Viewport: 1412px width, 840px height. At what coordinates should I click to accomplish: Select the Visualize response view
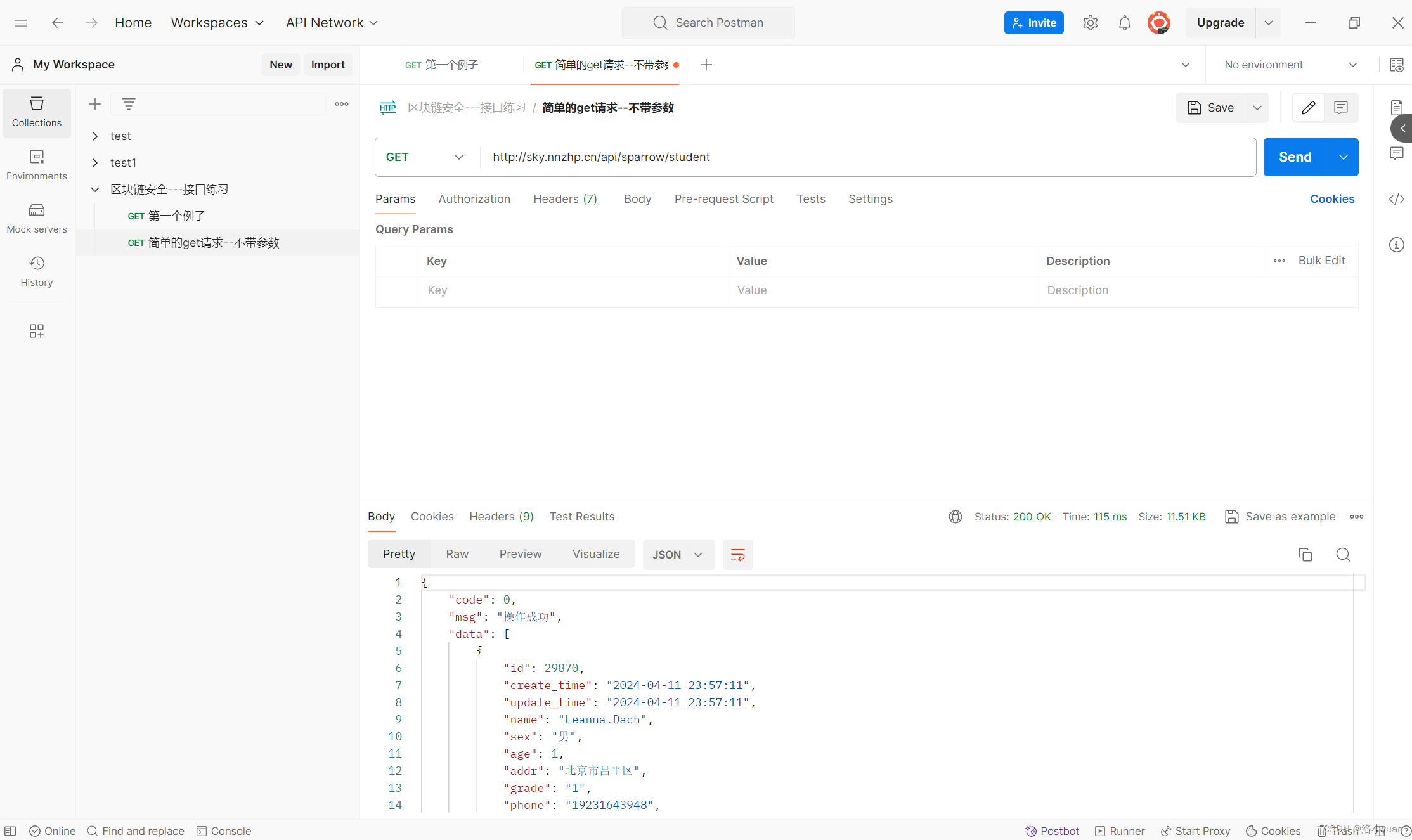coord(596,555)
